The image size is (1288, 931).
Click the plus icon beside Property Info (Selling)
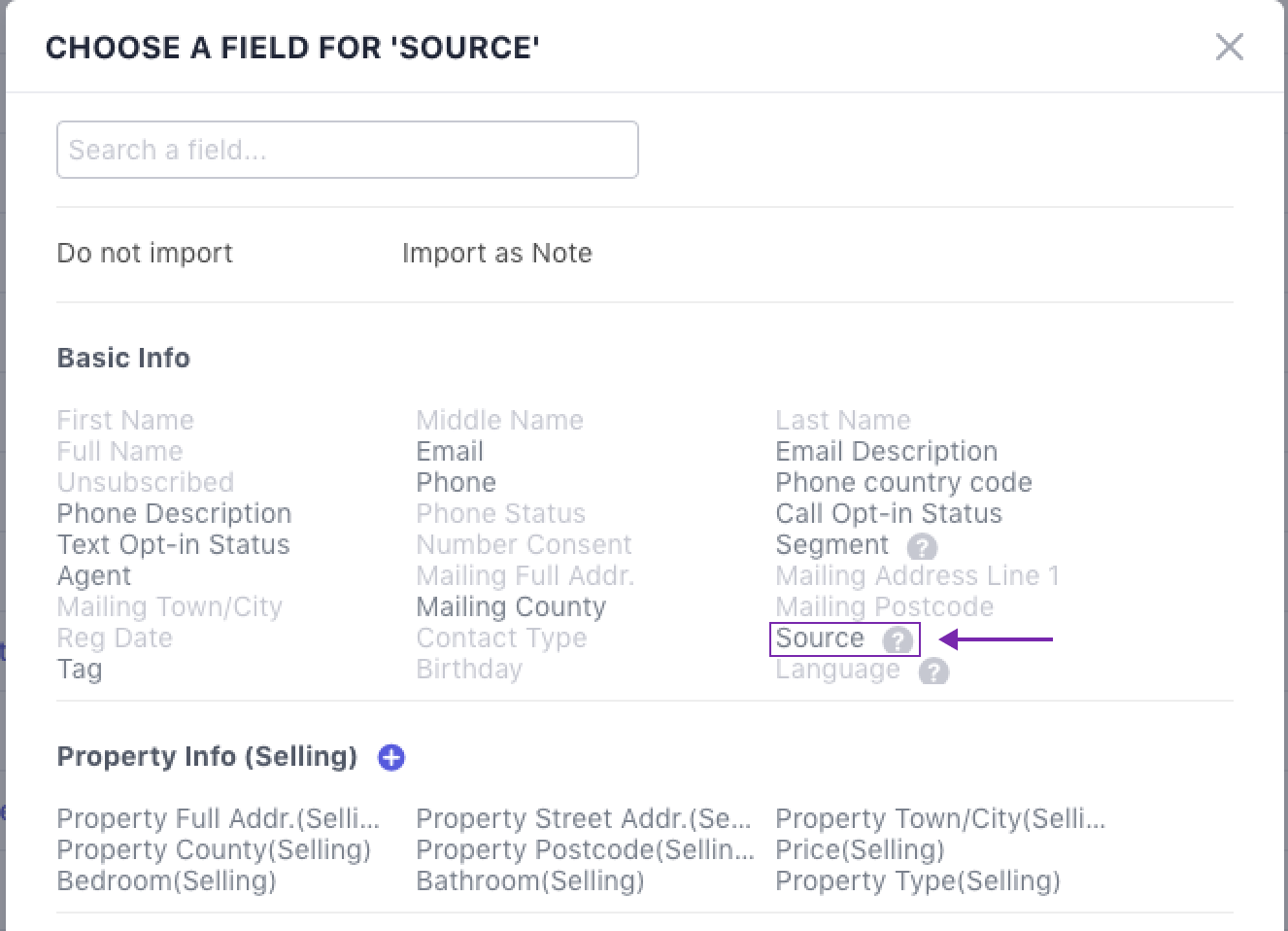click(391, 757)
